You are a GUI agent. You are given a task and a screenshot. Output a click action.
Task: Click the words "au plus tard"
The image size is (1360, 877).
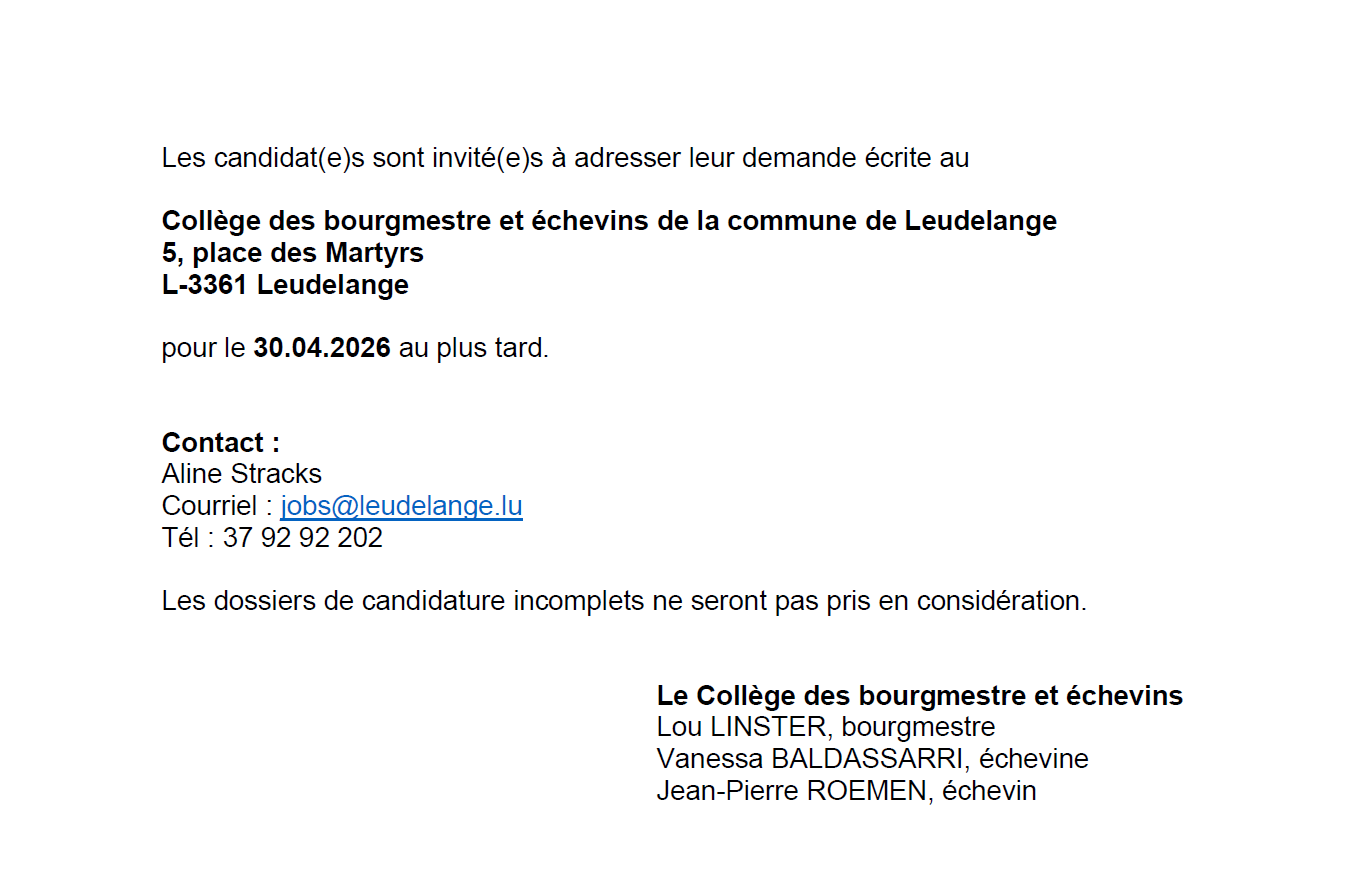pyautogui.click(x=473, y=349)
